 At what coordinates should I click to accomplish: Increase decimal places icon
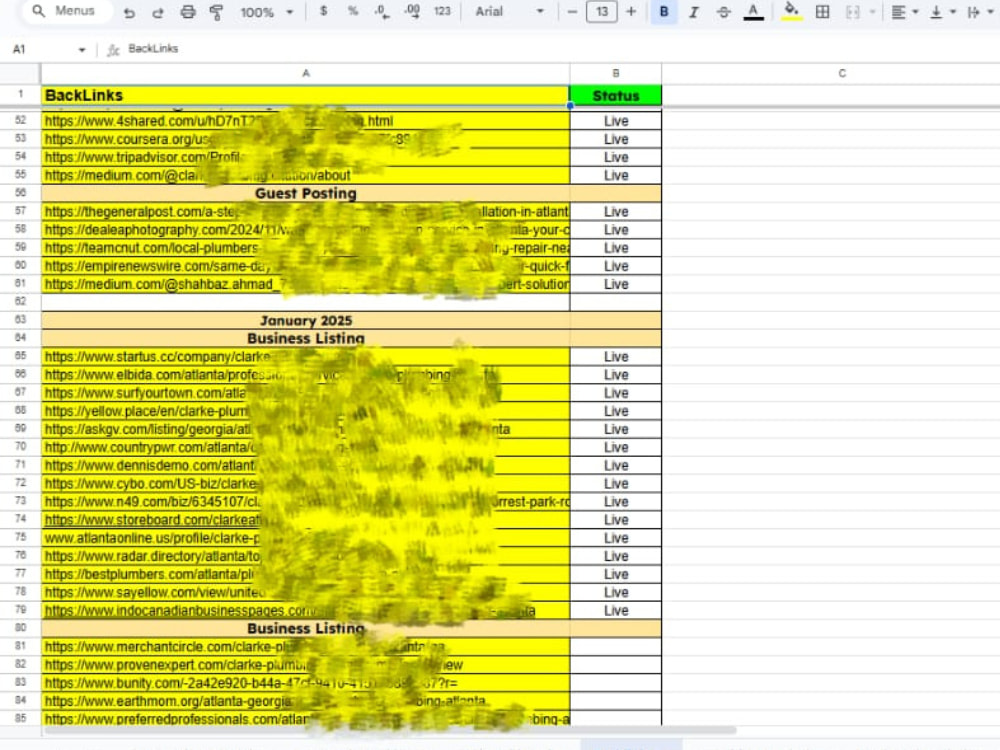click(x=412, y=11)
